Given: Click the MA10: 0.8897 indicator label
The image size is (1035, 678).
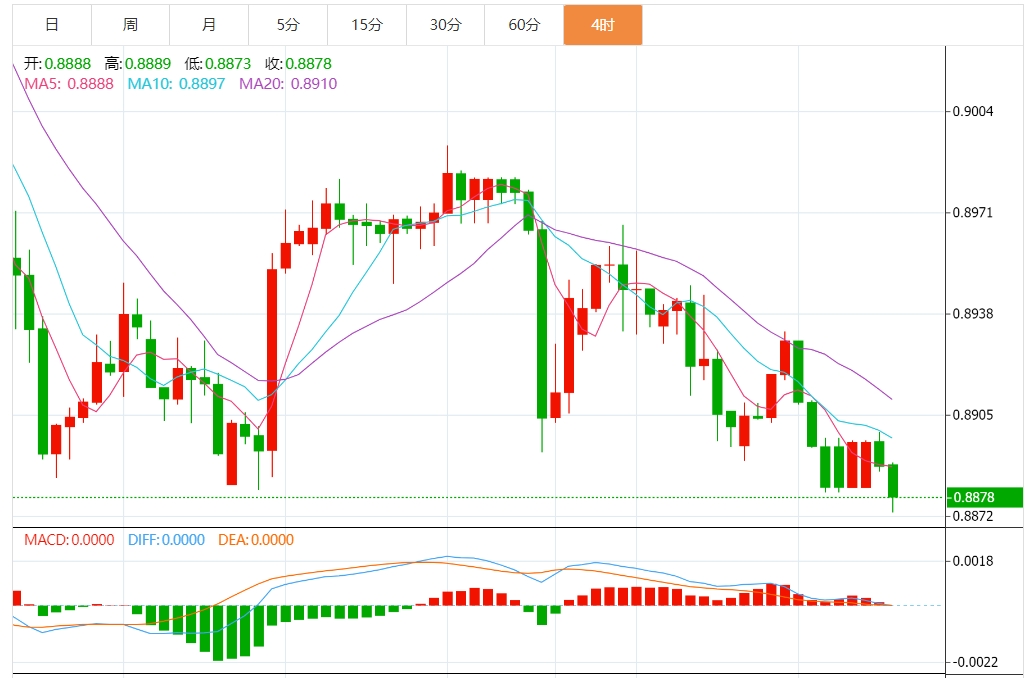Looking at the screenshot, I should pos(176,84).
